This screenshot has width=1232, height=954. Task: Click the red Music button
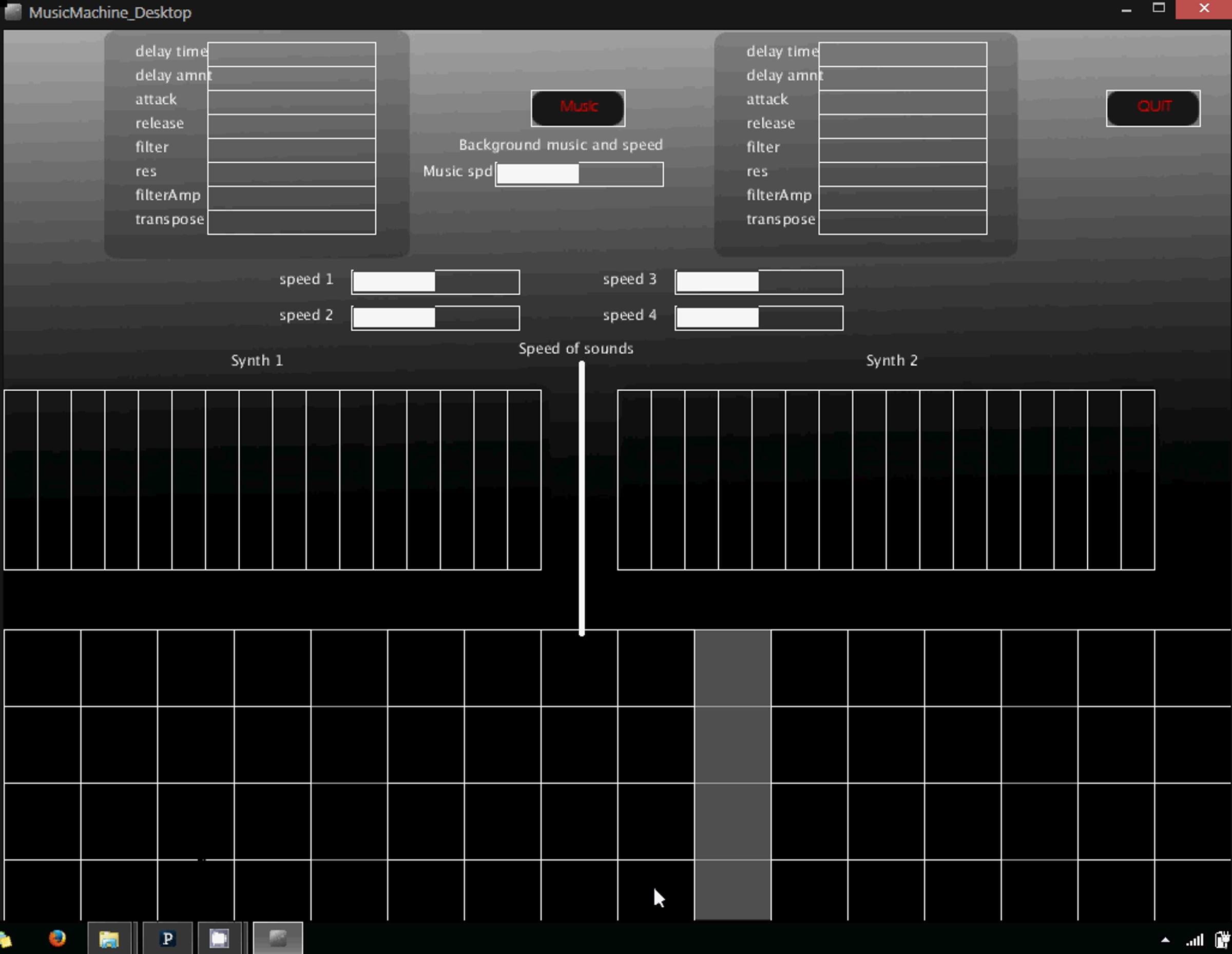[x=577, y=108]
